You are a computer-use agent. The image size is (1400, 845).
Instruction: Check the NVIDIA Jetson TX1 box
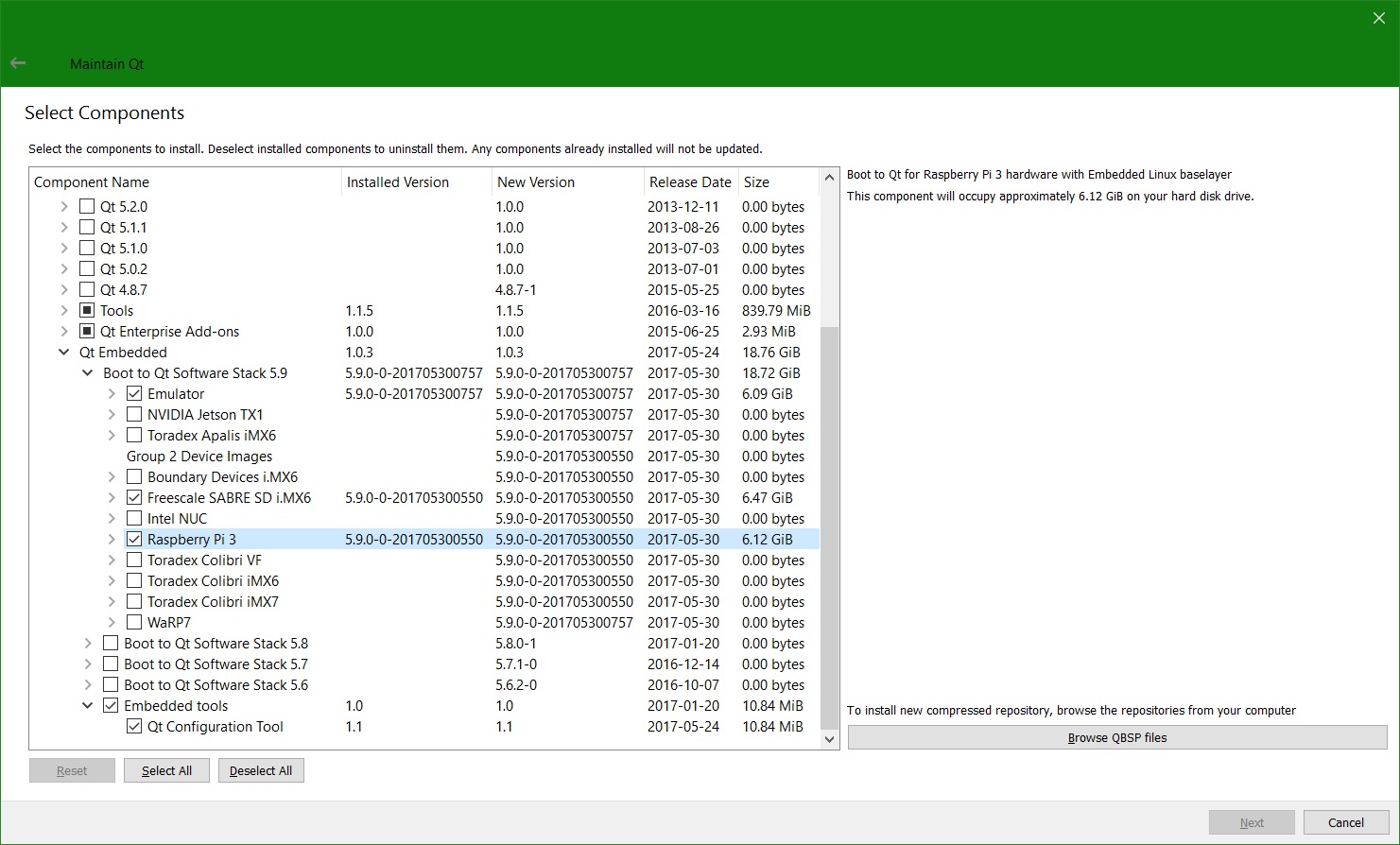click(x=134, y=414)
